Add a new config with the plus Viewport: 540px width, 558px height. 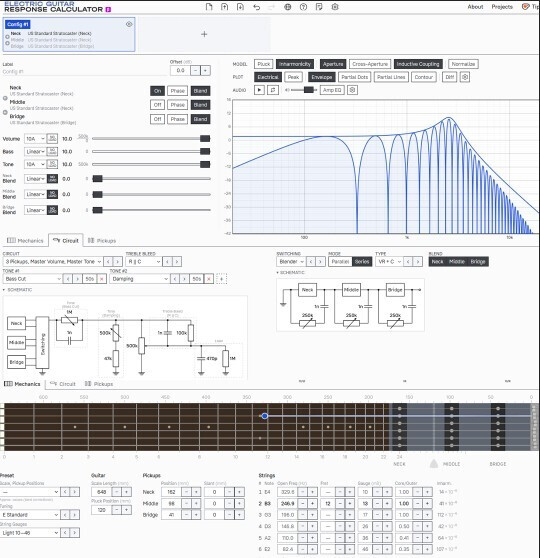pyautogui.click(x=204, y=34)
